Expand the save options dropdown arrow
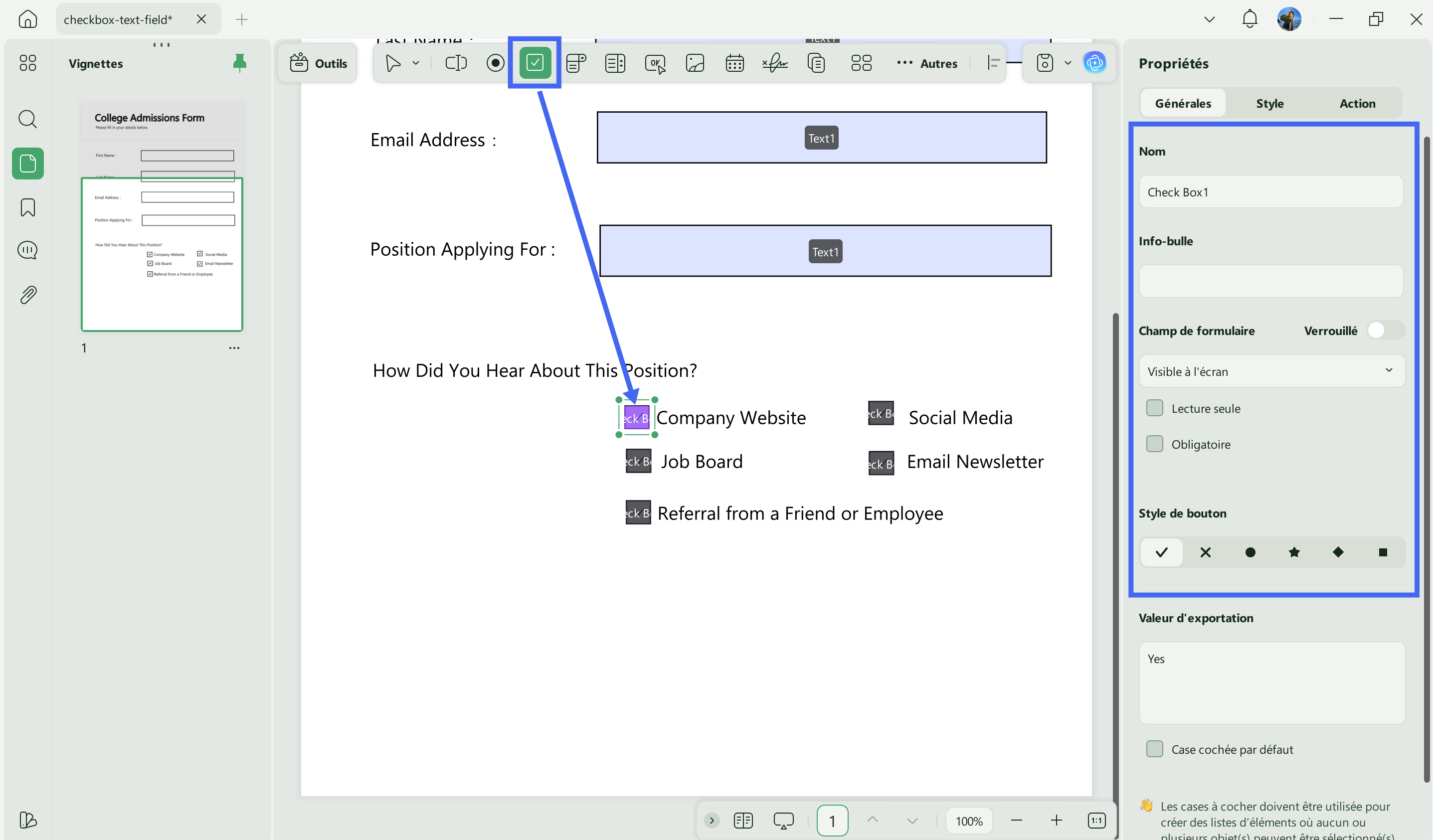 [x=1068, y=62]
